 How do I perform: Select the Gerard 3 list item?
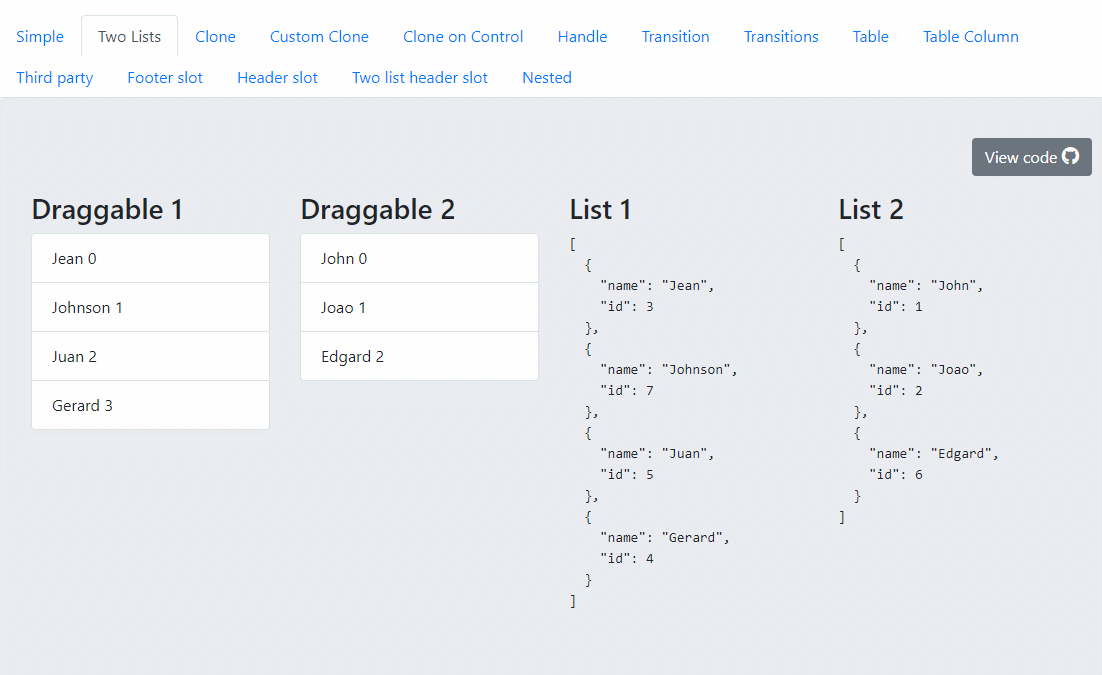[x=150, y=406]
